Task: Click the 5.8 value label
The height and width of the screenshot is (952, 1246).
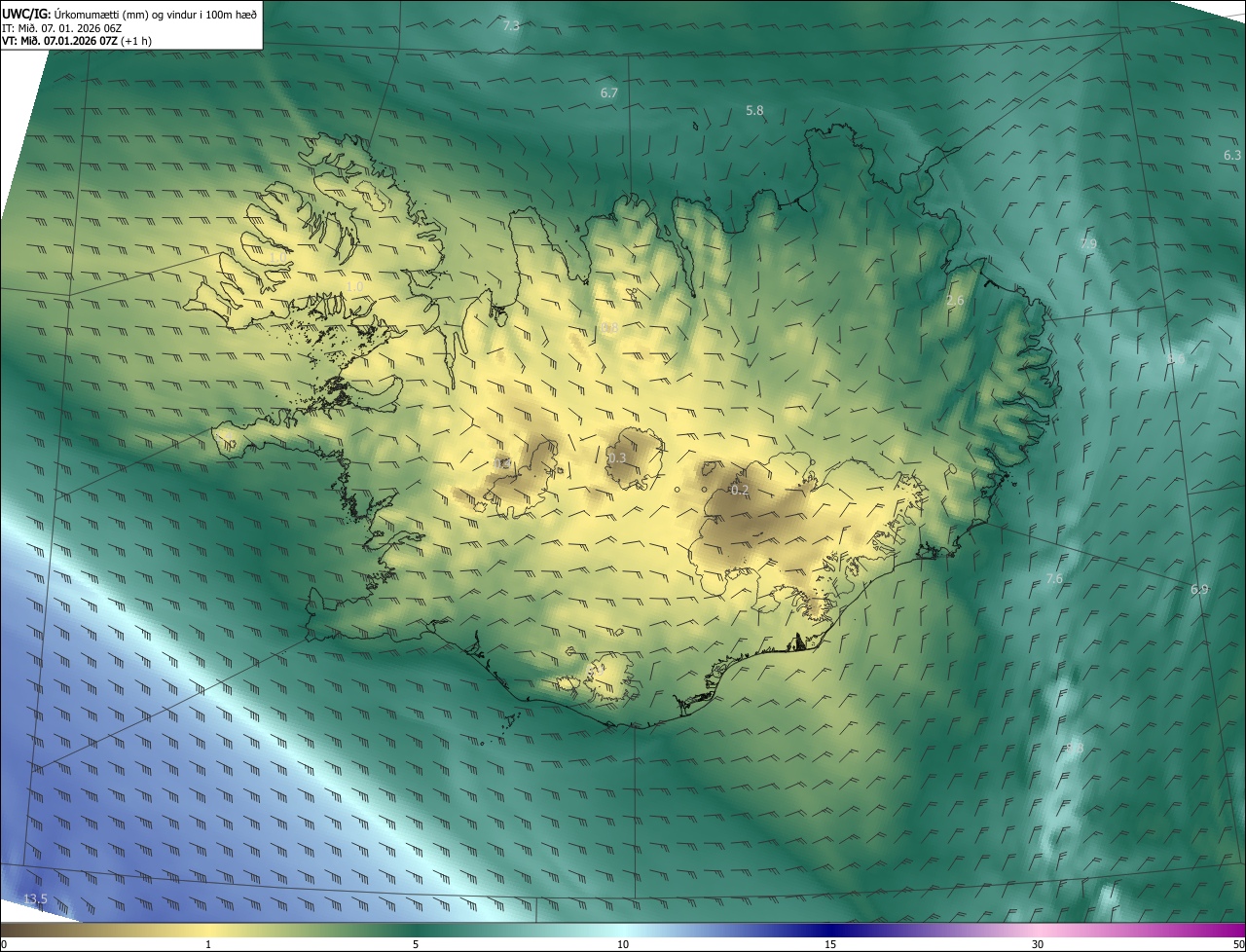Action: pyautogui.click(x=754, y=111)
